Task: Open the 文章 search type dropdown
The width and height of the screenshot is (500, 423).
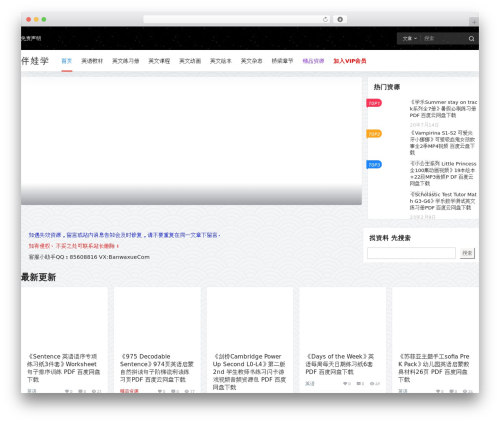Action: click(x=410, y=39)
